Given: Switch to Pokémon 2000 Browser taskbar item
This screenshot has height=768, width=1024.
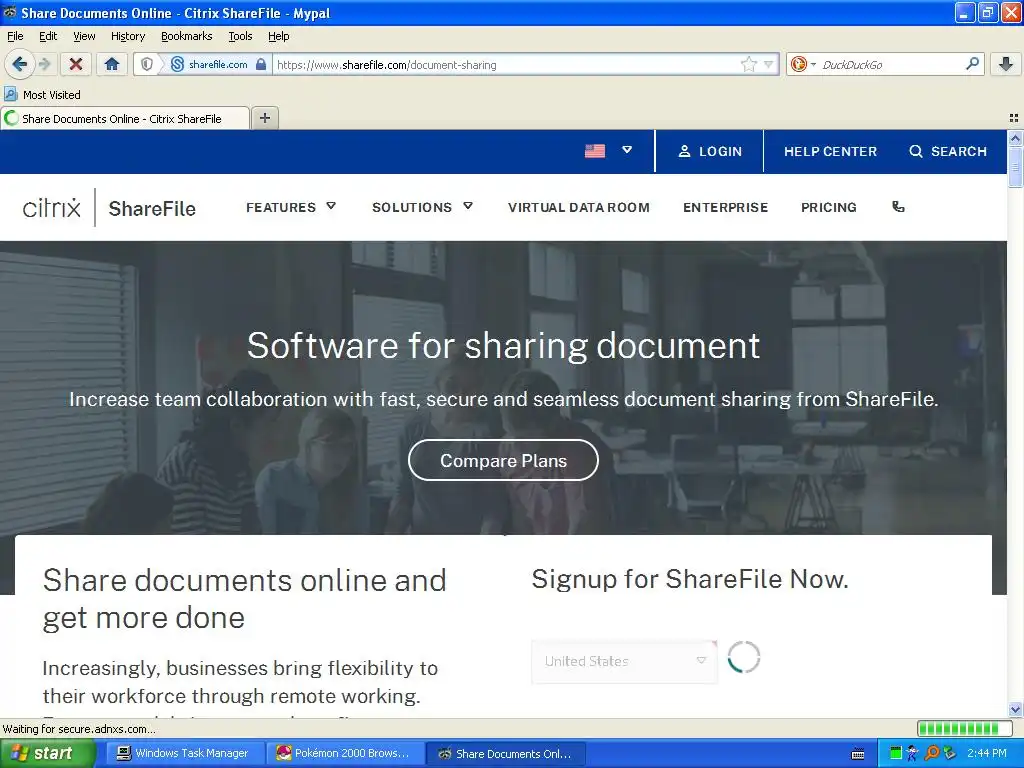Looking at the screenshot, I should click(x=344, y=754).
